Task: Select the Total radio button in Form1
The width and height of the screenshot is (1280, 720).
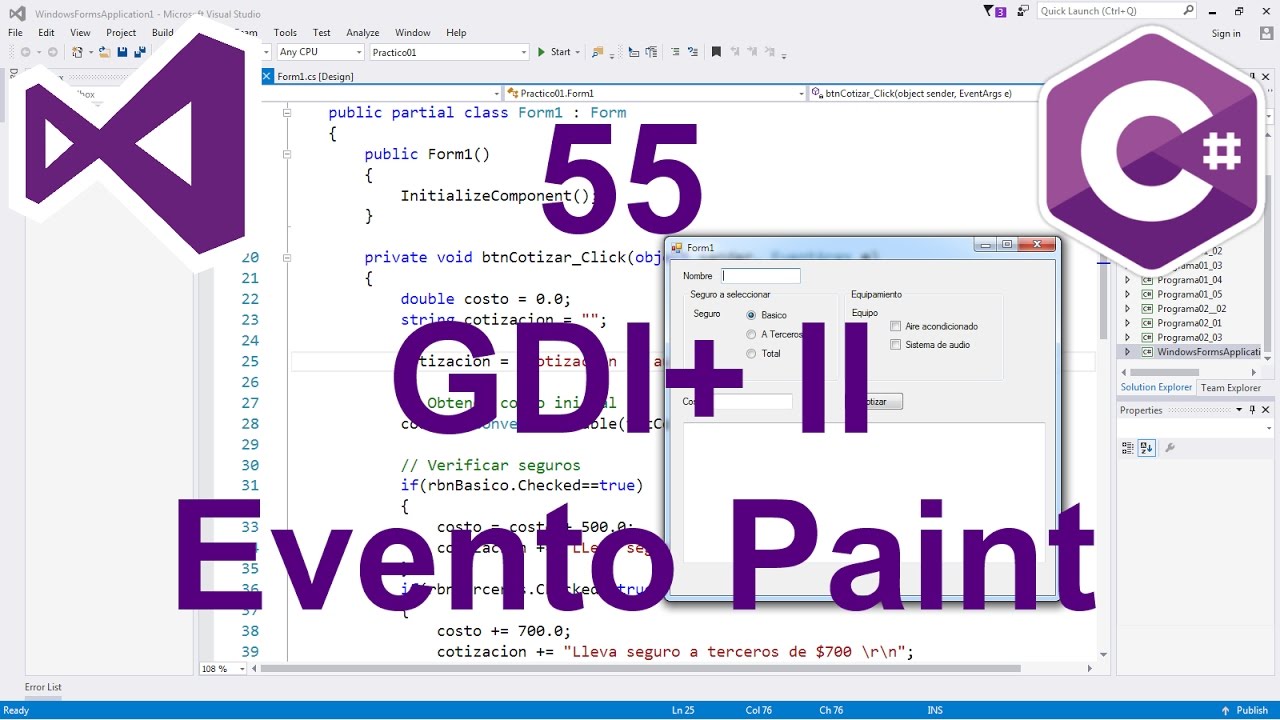Action: click(751, 353)
